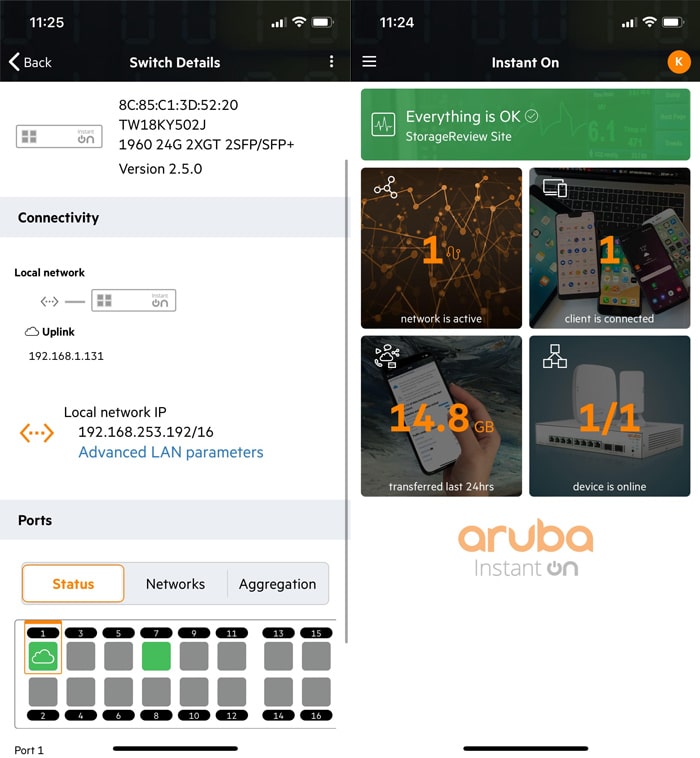Screen dimensions: 700x758
Task: Open the orange K account avatar
Action: point(679,62)
